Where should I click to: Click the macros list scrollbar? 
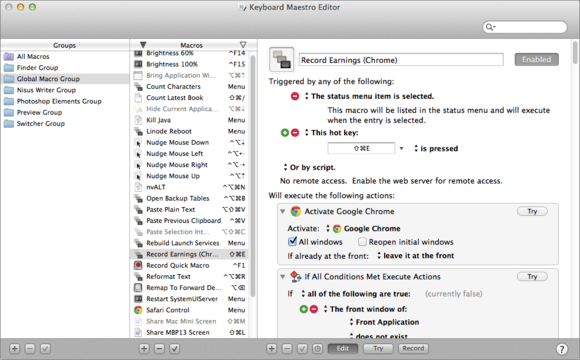[x=253, y=176]
